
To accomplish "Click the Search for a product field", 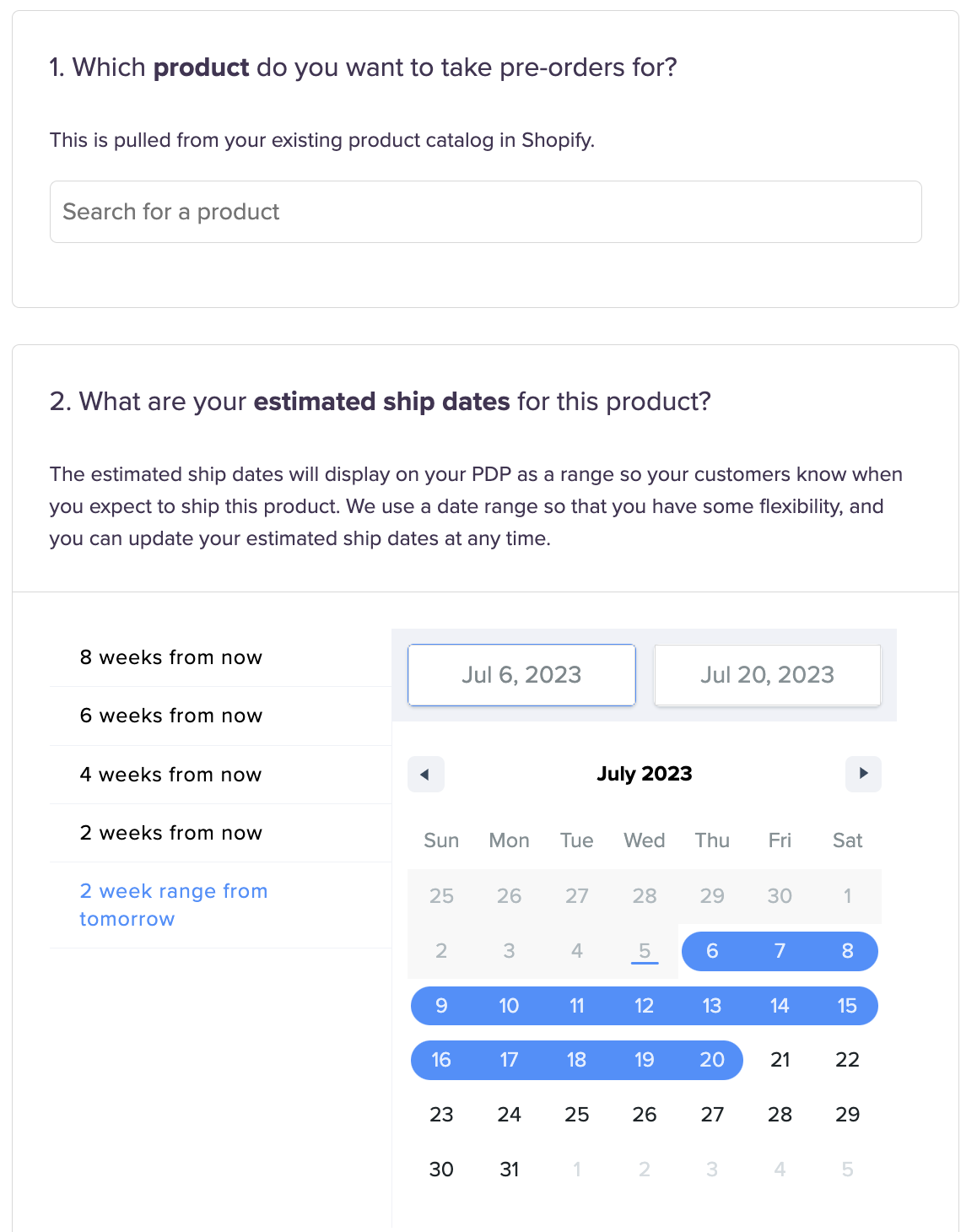I will 485,212.
